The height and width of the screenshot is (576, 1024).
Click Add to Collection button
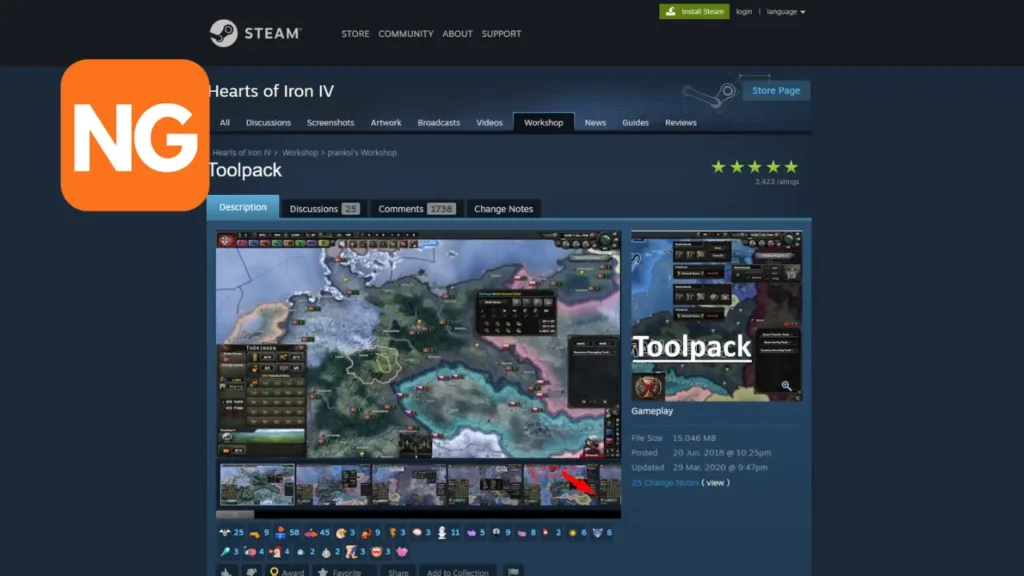click(458, 572)
